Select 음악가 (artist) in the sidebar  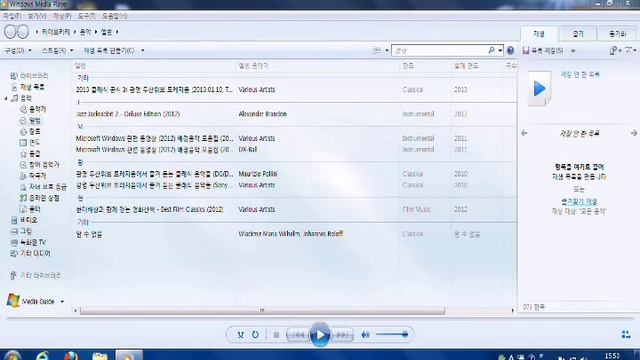click(38, 109)
